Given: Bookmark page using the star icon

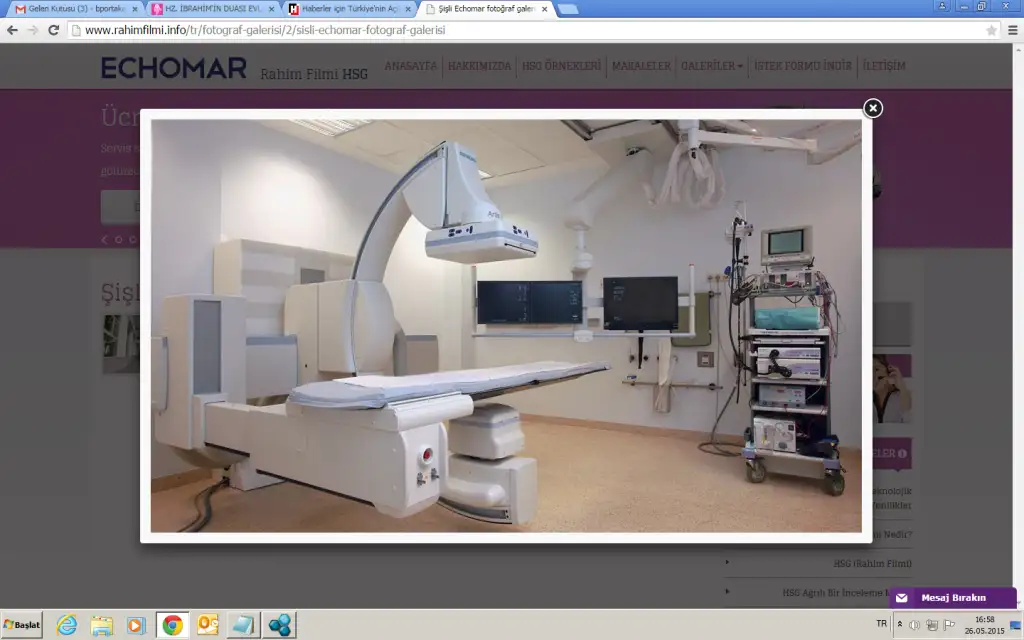Looking at the screenshot, I should click(x=991, y=30).
